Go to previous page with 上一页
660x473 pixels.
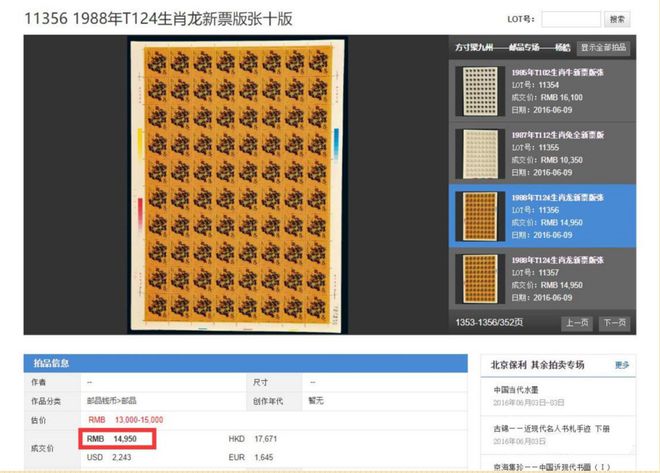[x=577, y=323]
